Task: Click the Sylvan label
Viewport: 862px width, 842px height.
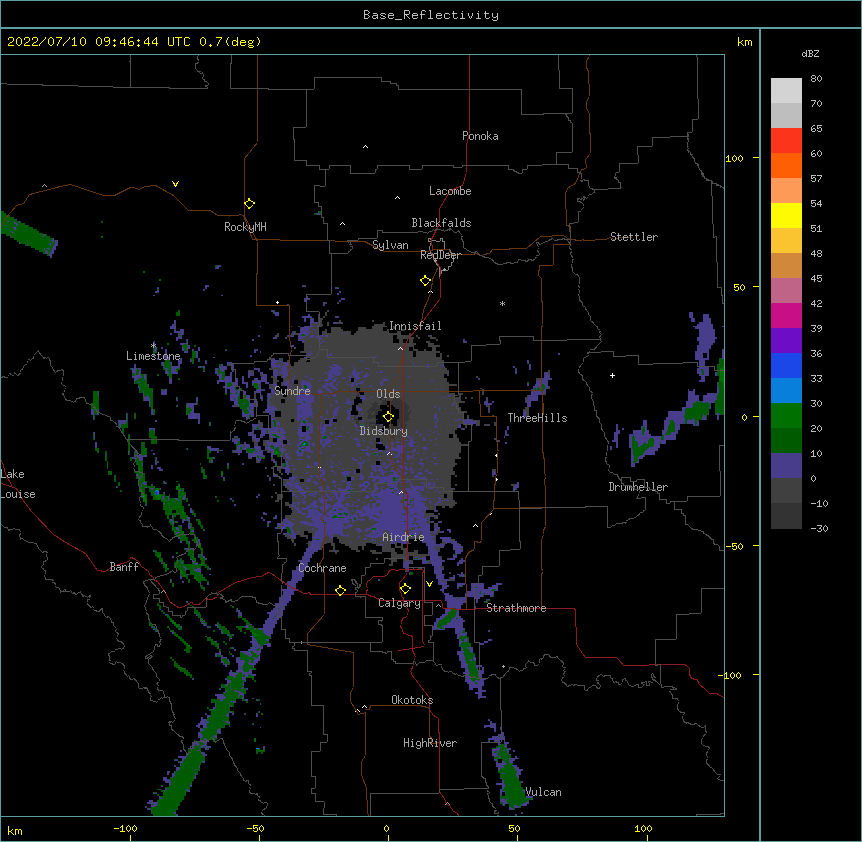Action: [390, 245]
